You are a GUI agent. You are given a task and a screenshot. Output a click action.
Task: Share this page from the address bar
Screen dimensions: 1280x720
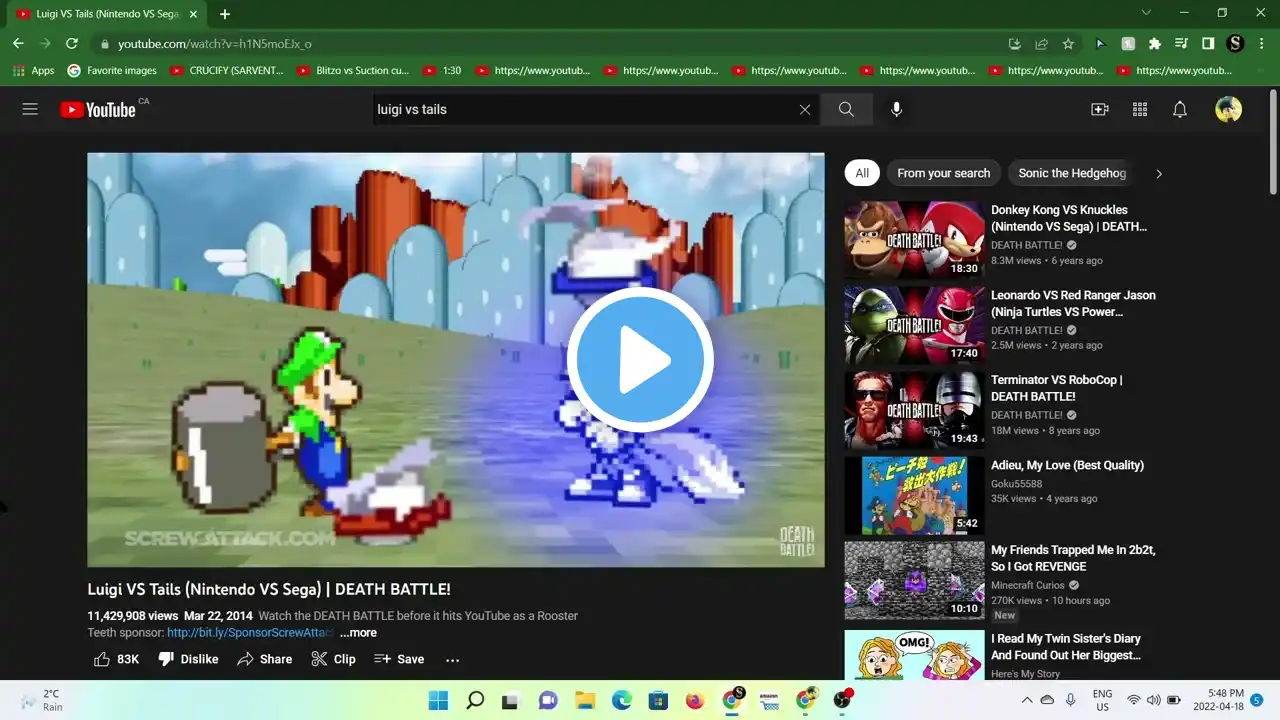coord(1041,44)
